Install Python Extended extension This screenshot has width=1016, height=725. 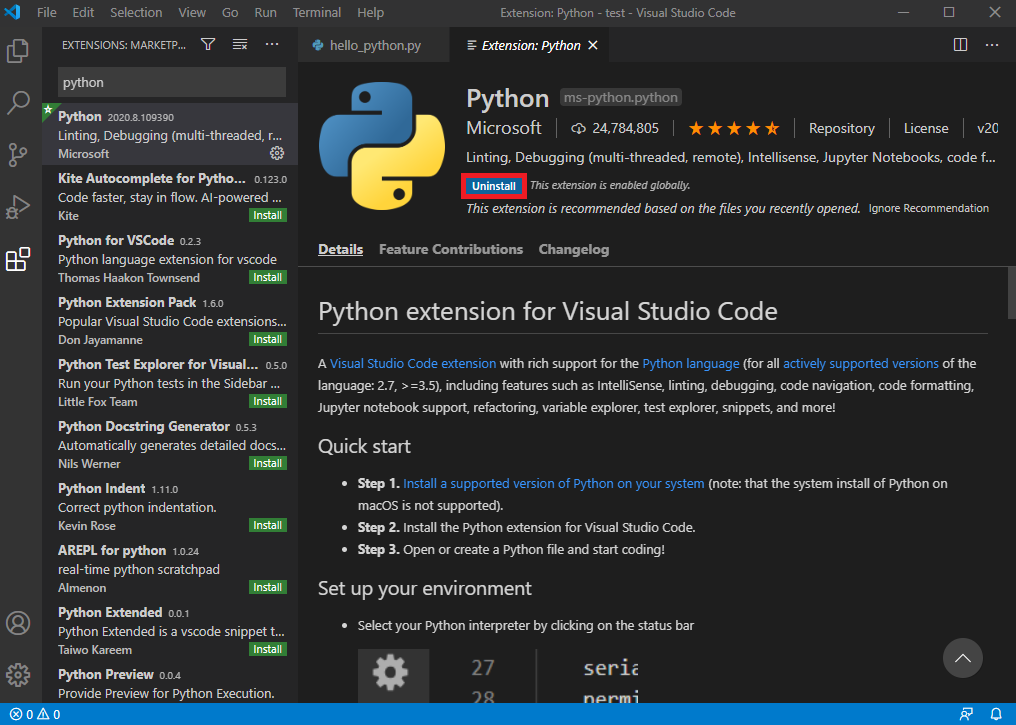[x=268, y=649]
